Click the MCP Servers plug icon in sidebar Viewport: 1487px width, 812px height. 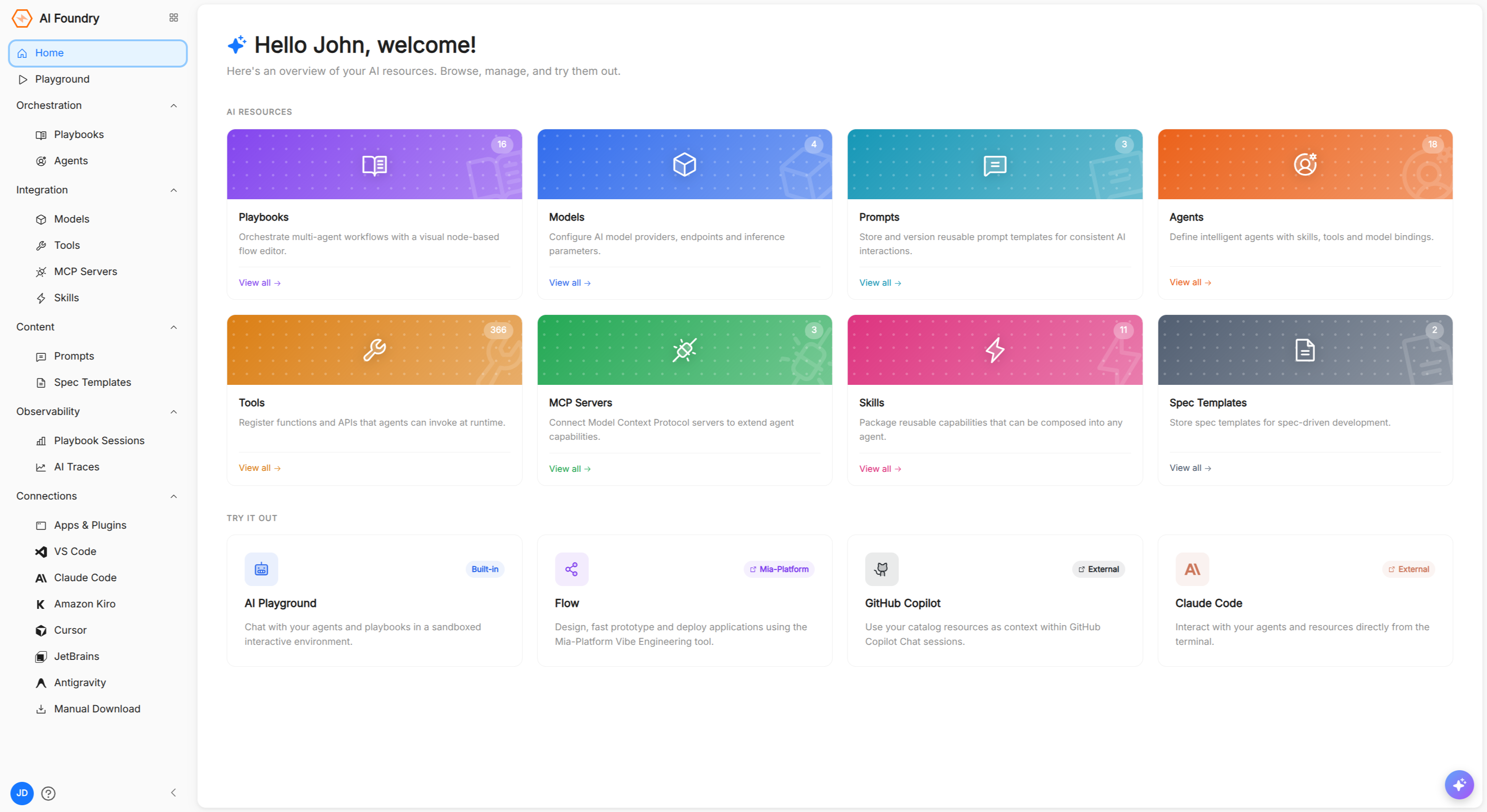41,272
